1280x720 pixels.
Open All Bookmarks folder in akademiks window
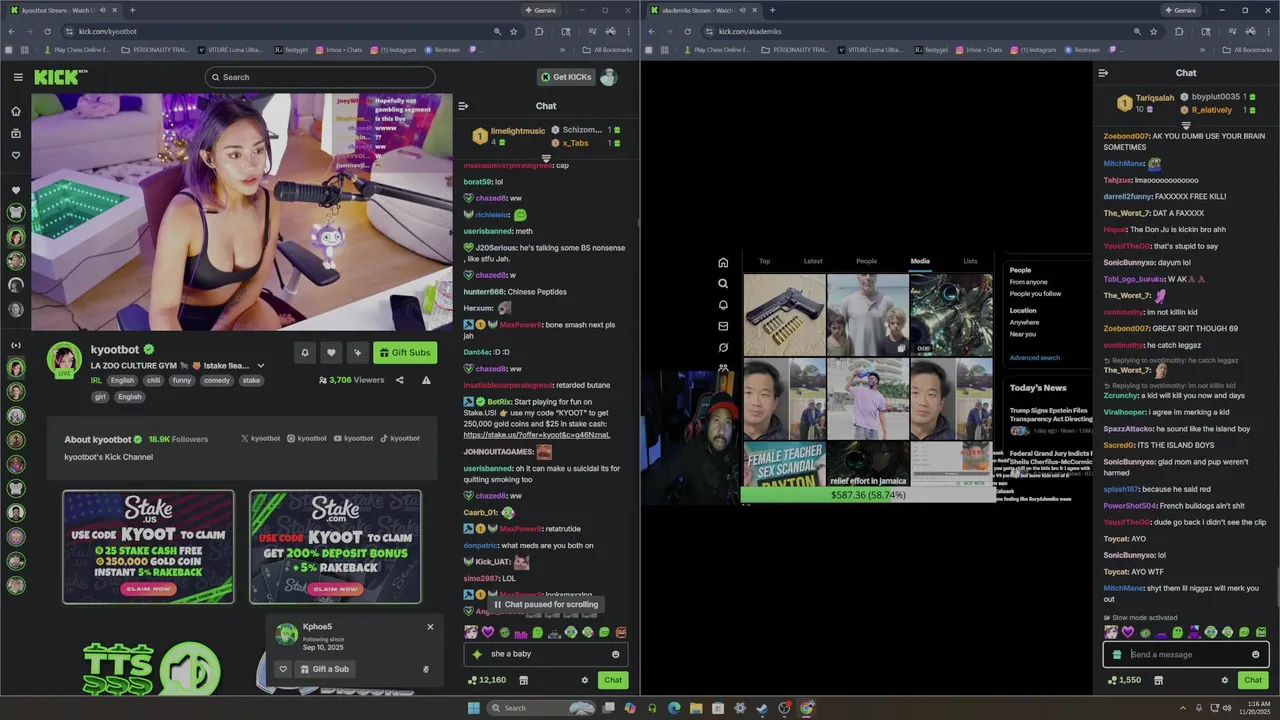point(1246,50)
